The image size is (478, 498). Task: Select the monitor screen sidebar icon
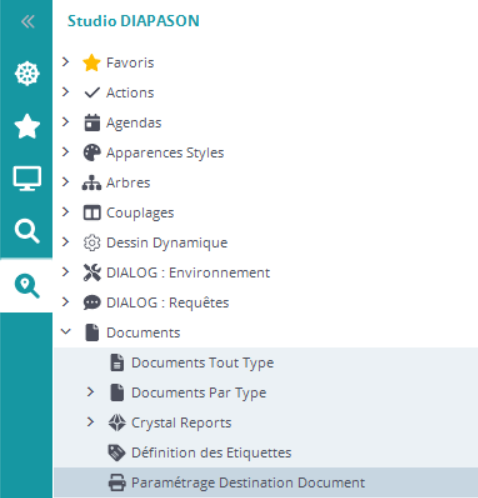[27, 178]
